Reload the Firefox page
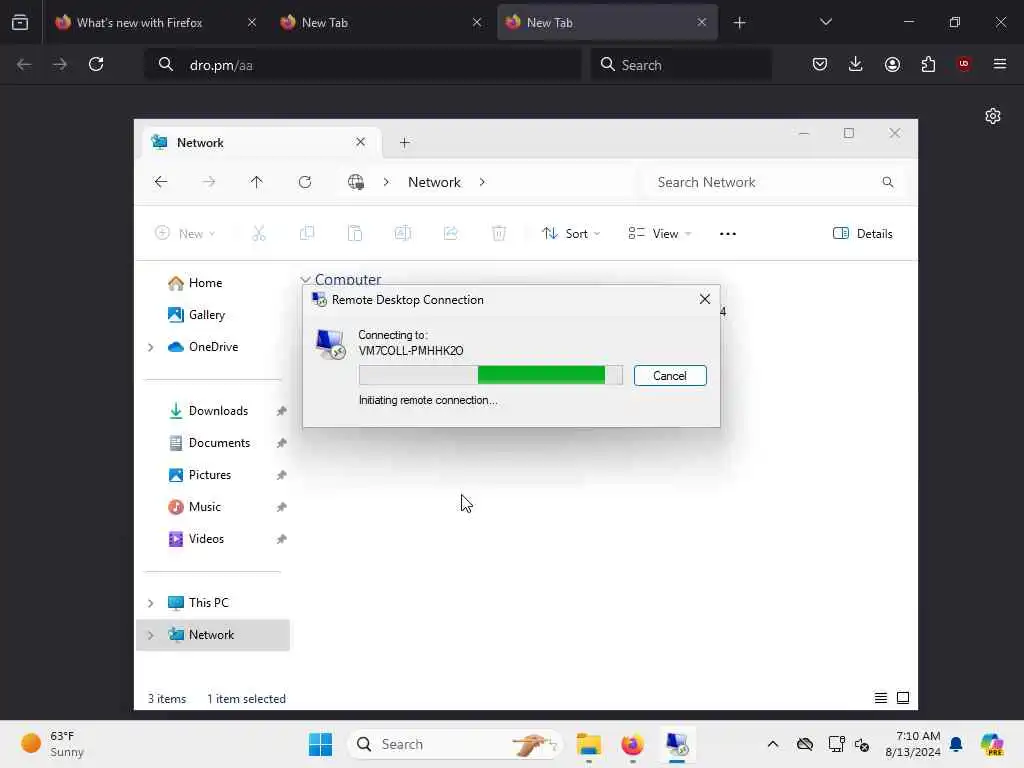This screenshot has height=768, width=1024. tap(96, 64)
